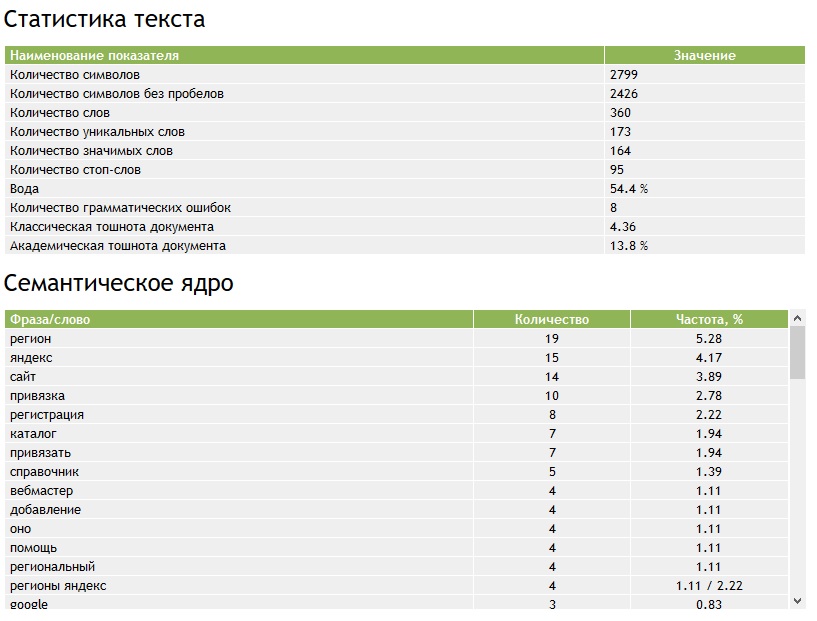Select frequency 3.89 for 'сайт'
This screenshot has width=817, height=621.
709,377
